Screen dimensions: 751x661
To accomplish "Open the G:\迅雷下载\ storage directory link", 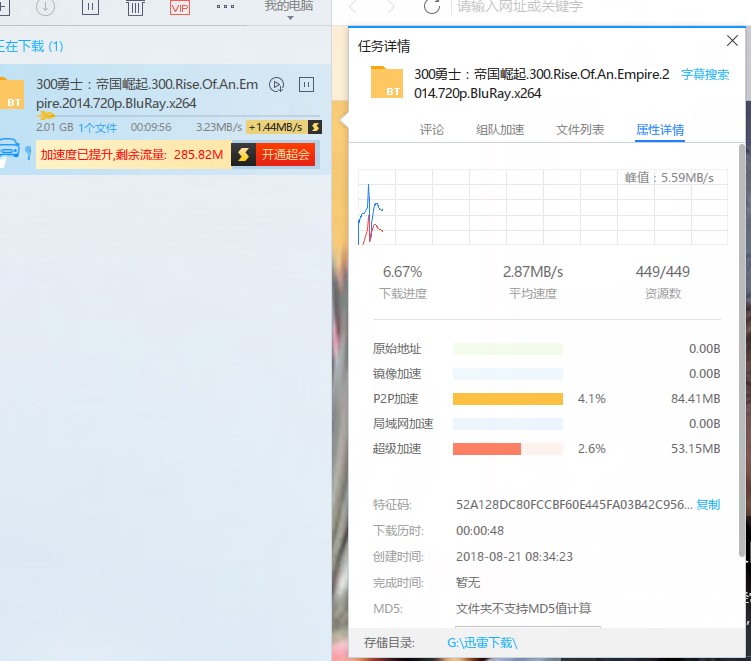I will [x=482, y=642].
